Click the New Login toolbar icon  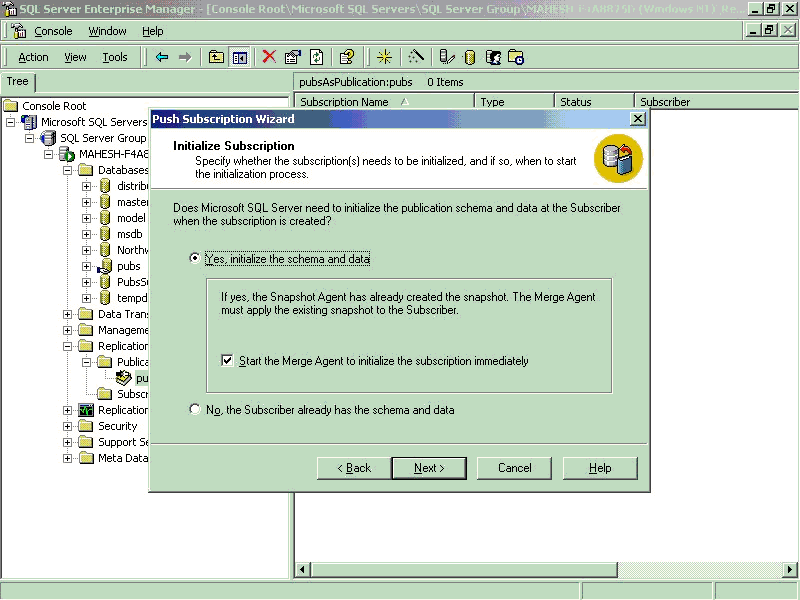tap(493, 57)
